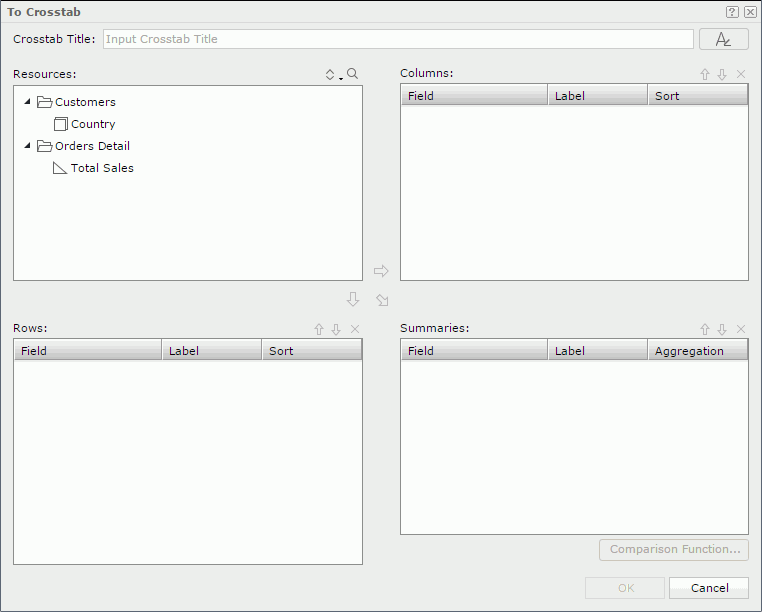Click the Columns Field header

474,95
